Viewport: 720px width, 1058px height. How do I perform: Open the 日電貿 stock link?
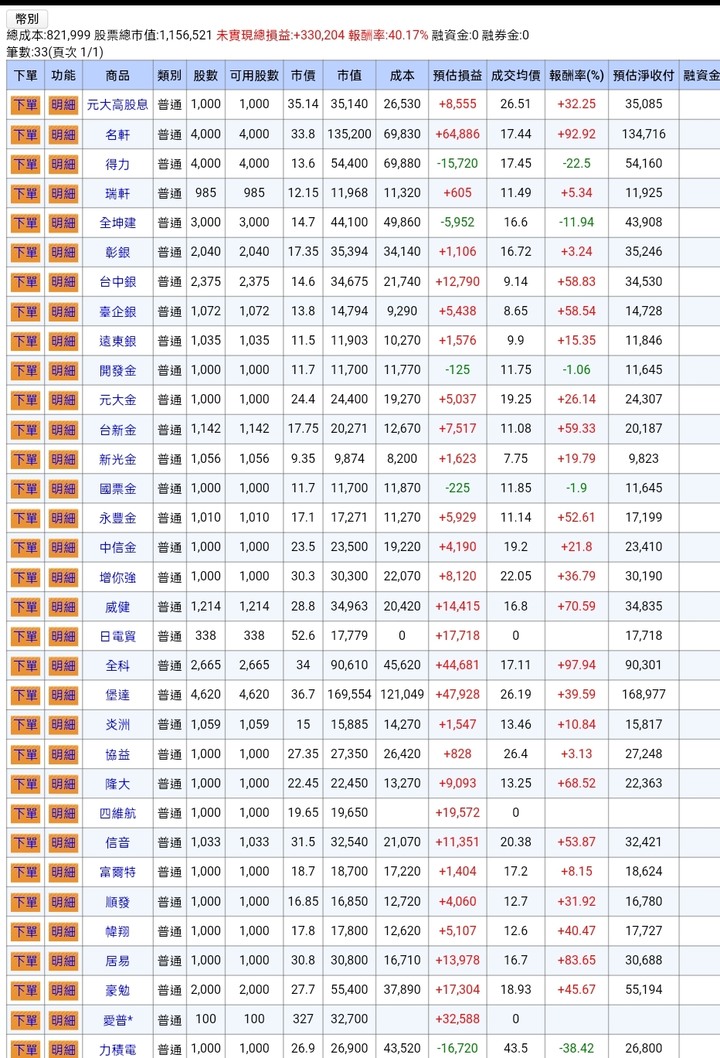tap(117, 636)
